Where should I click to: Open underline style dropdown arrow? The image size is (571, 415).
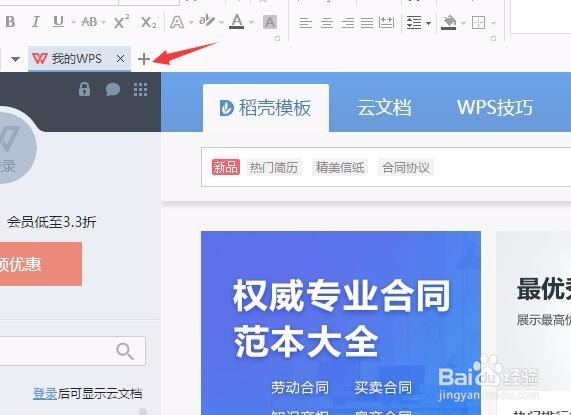[x=73, y=23]
